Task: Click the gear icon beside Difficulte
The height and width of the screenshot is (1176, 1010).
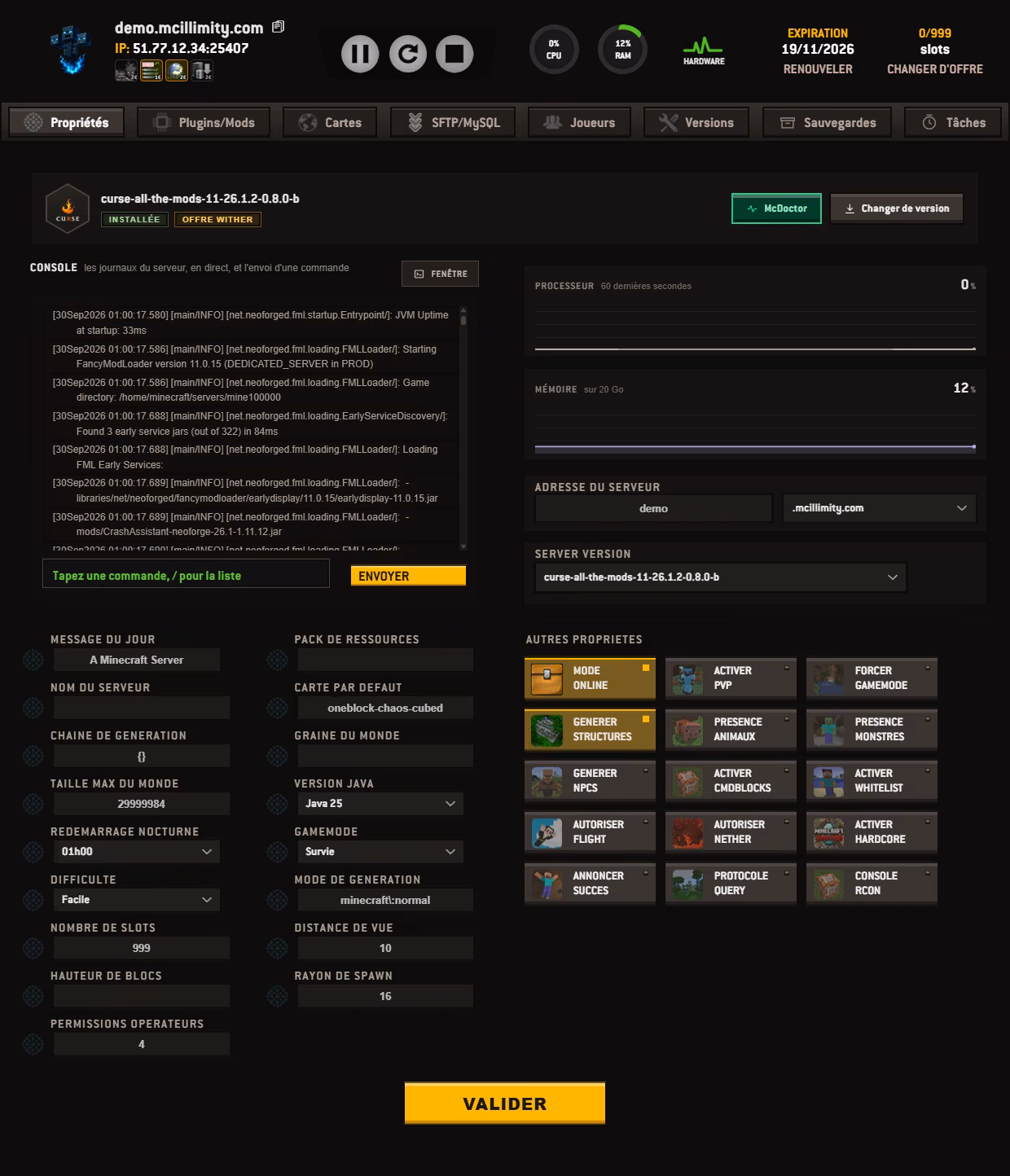Action: [33, 900]
